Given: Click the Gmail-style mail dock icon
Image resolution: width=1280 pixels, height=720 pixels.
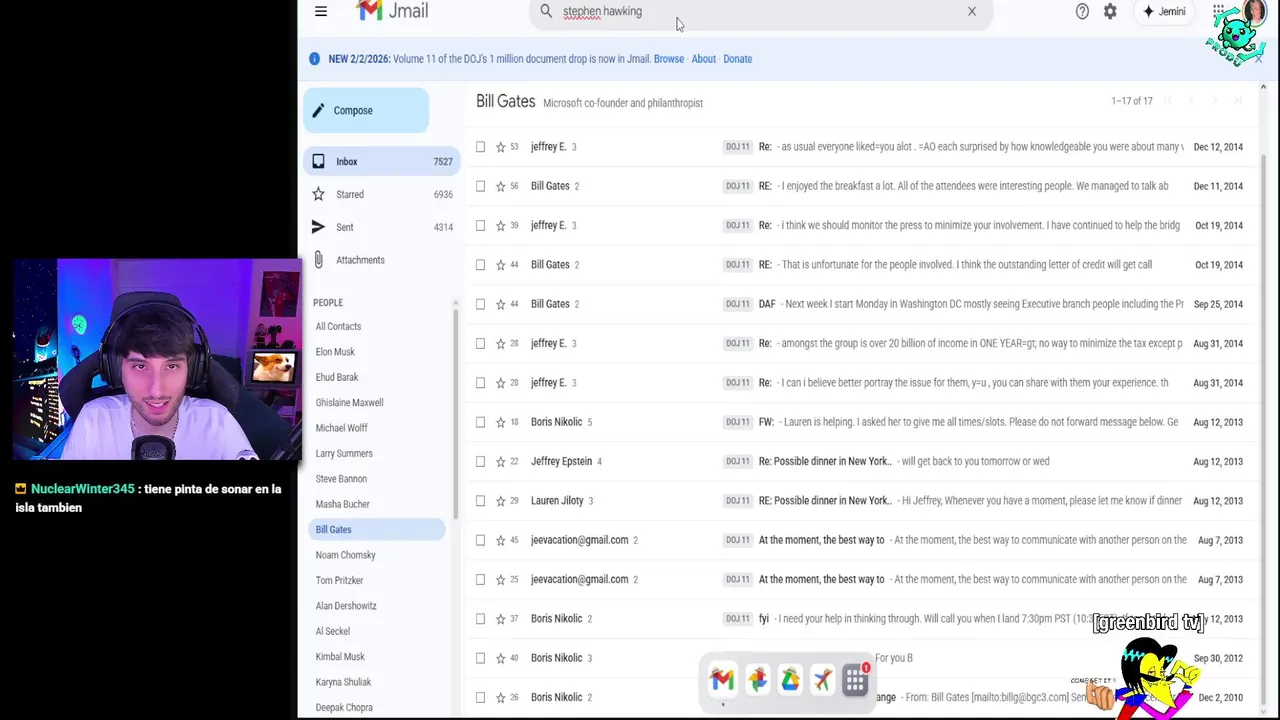Looking at the screenshot, I should [722, 681].
